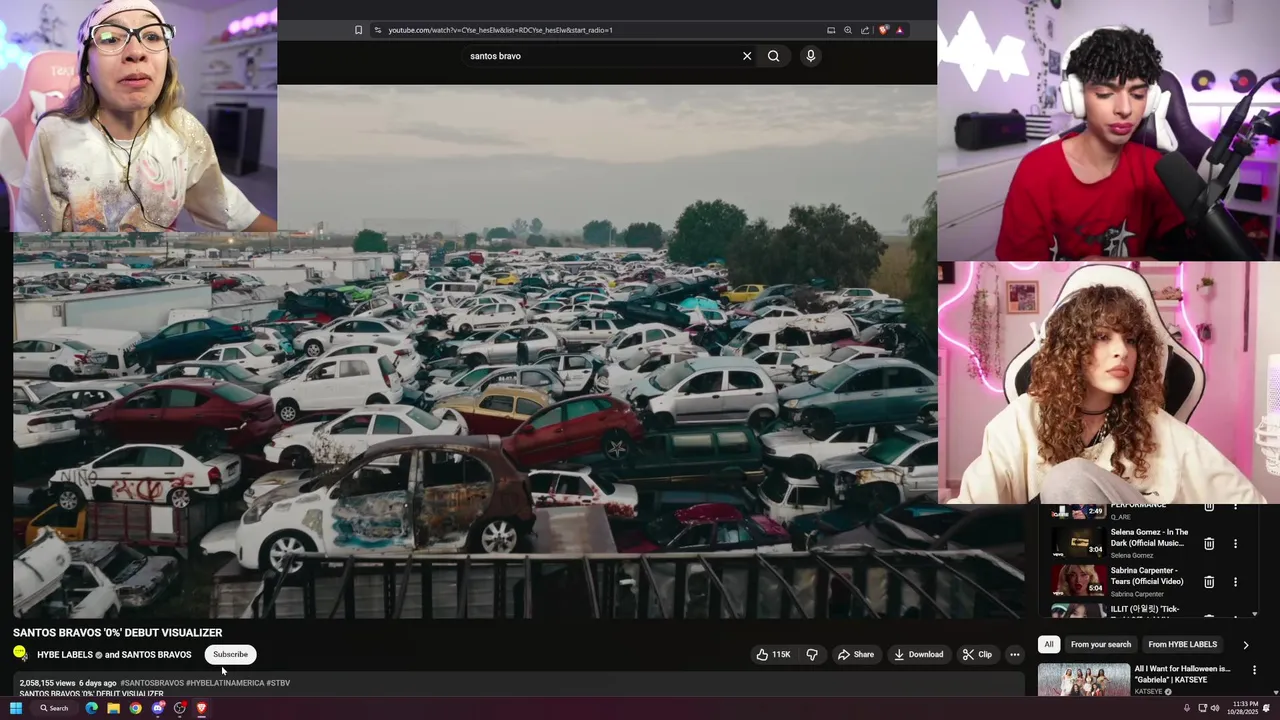Select the 'From your search' chip
The height and width of the screenshot is (720, 1280).
coord(1100,645)
